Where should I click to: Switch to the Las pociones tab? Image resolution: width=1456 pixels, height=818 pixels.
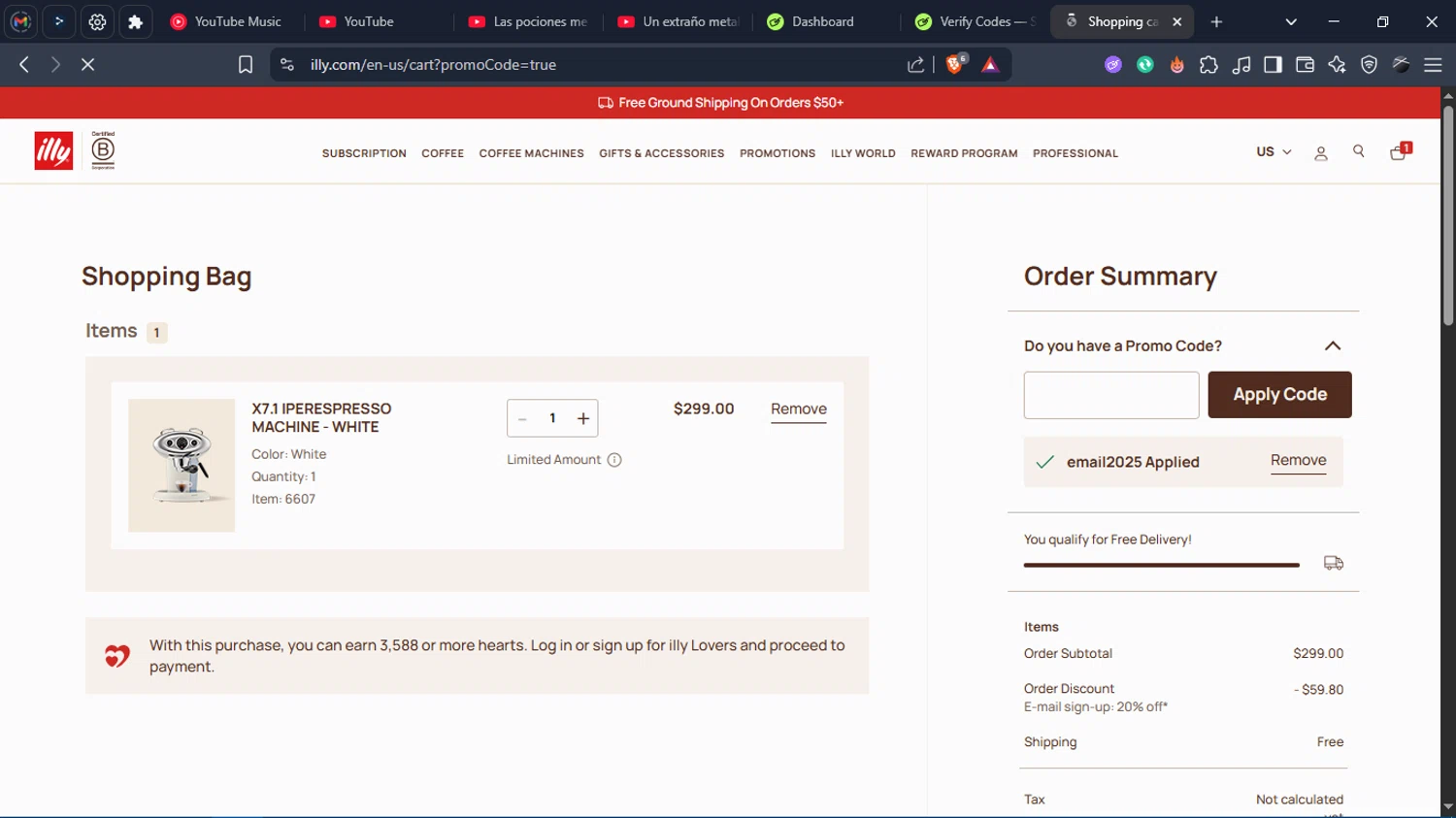click(528, 21)
